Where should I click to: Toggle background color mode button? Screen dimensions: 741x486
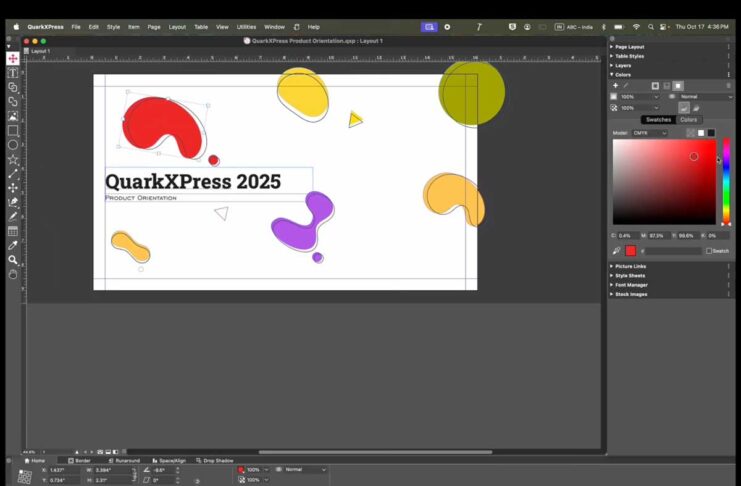[678, 86]
